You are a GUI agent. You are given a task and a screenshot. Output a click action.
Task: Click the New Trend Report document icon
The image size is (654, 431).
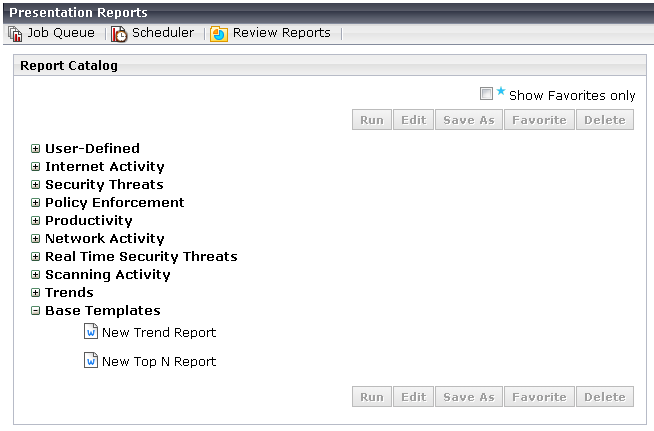pyautogui.click(x=91, y=332)
